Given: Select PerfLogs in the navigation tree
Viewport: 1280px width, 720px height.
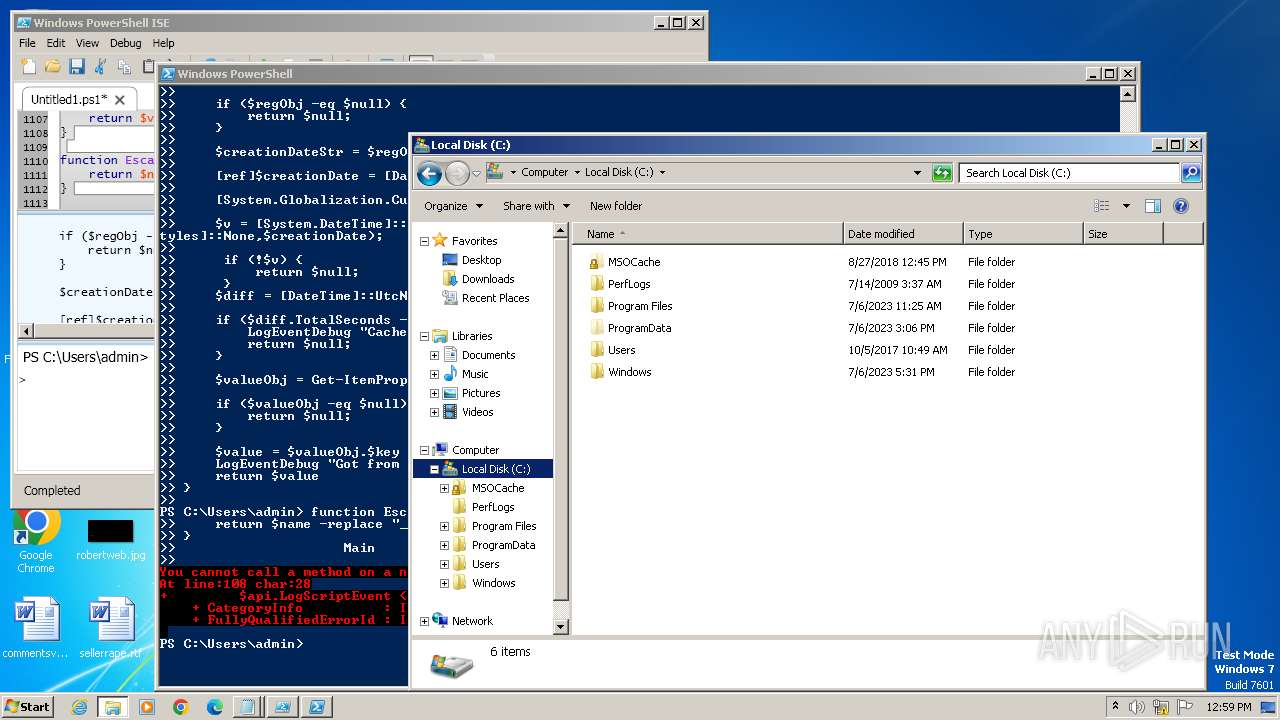Looking at the screenshot, I should pos(493,507).
